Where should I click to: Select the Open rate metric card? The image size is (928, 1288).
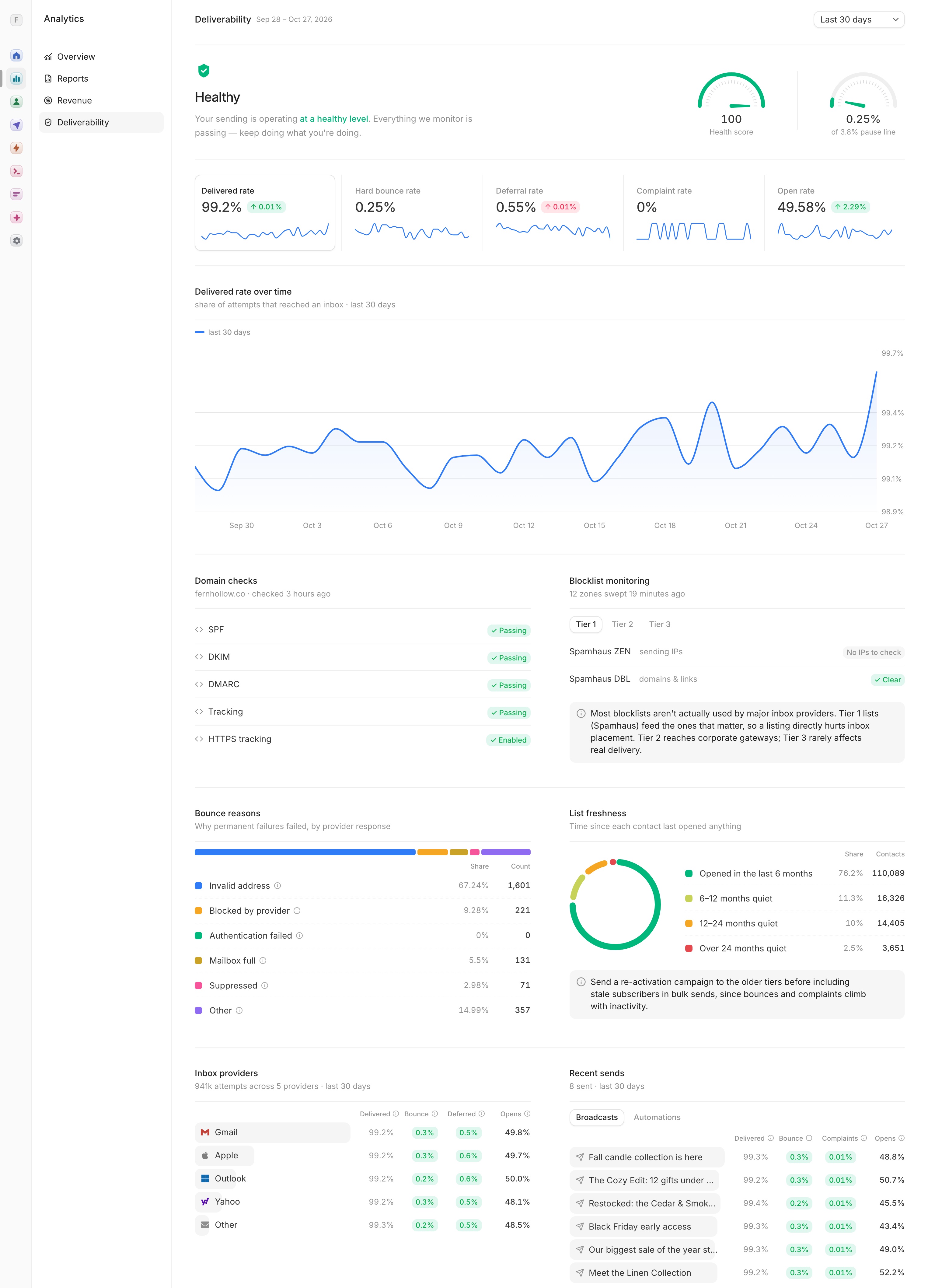[x=834, y=213]
